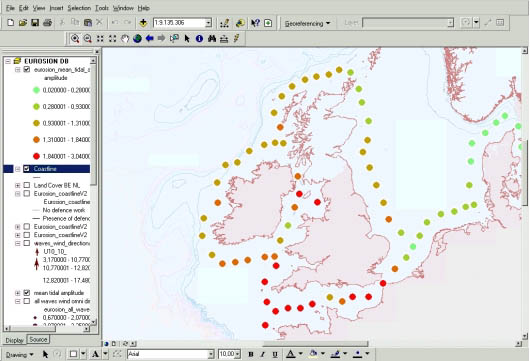Select the Pan hand tool
Viewport: 530px width, 361px height.
125,39
